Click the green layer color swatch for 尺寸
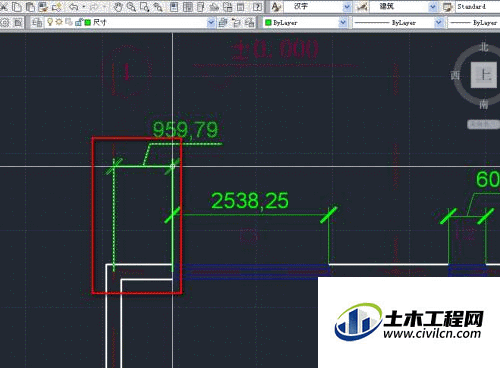Screen dimensions: 500x368 pos(88,22)
